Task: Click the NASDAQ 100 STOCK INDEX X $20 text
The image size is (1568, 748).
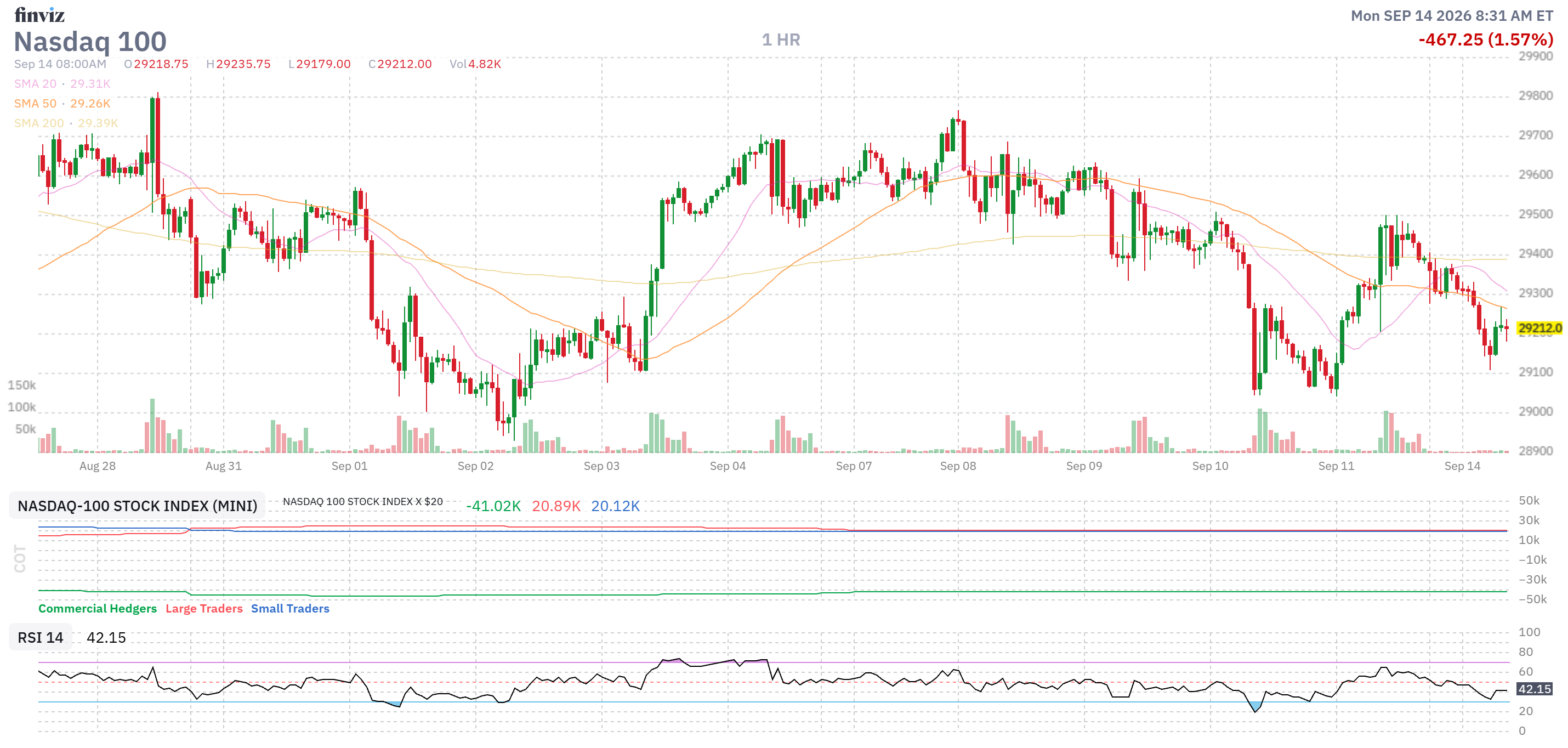Action: click(363, 502)
